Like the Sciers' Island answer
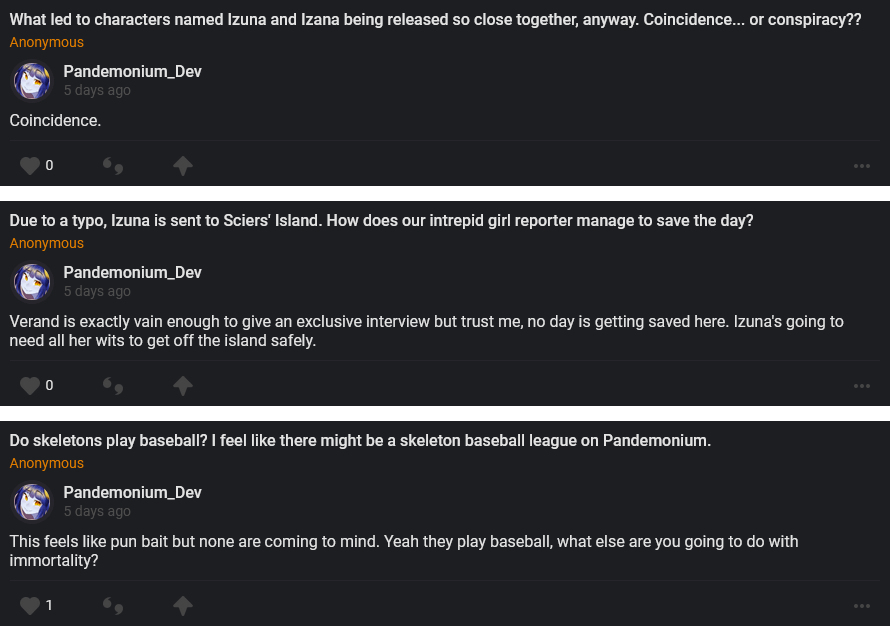The height and width of the screenshot is (626, 890). (x=30, y=386)
